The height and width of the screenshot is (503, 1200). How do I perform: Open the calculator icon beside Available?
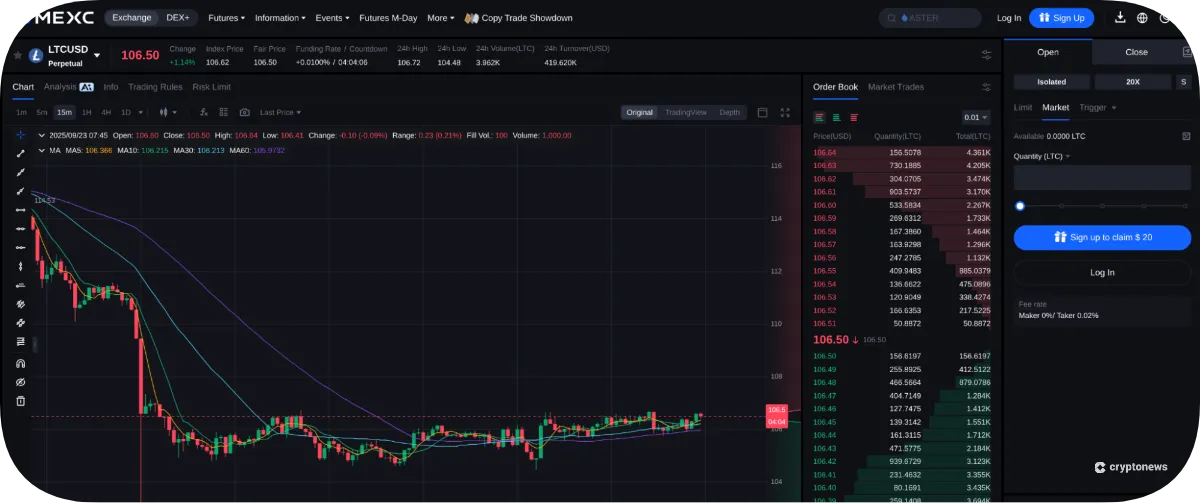click(1186, 135)
